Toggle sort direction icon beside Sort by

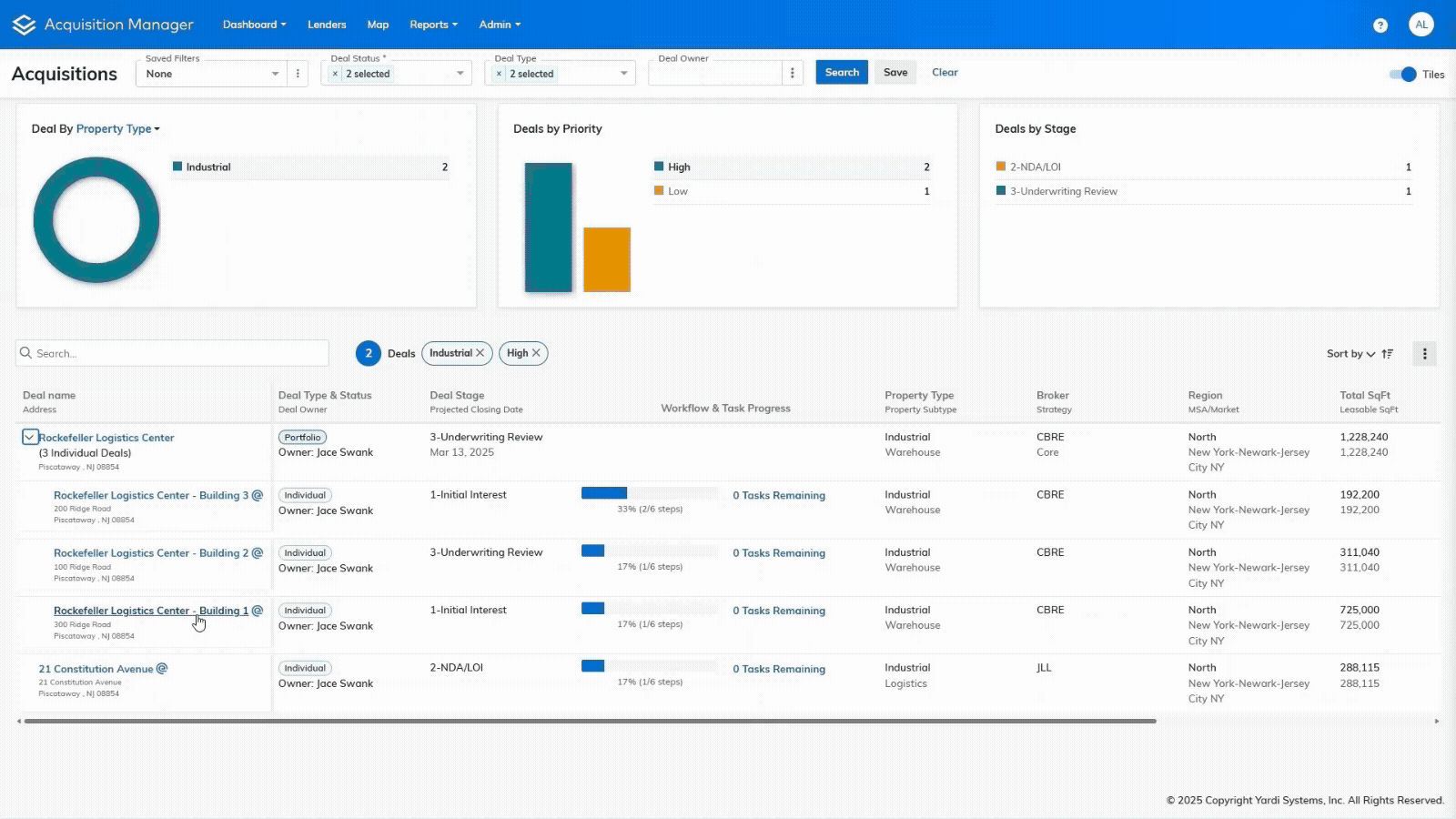click(1387, 354)
